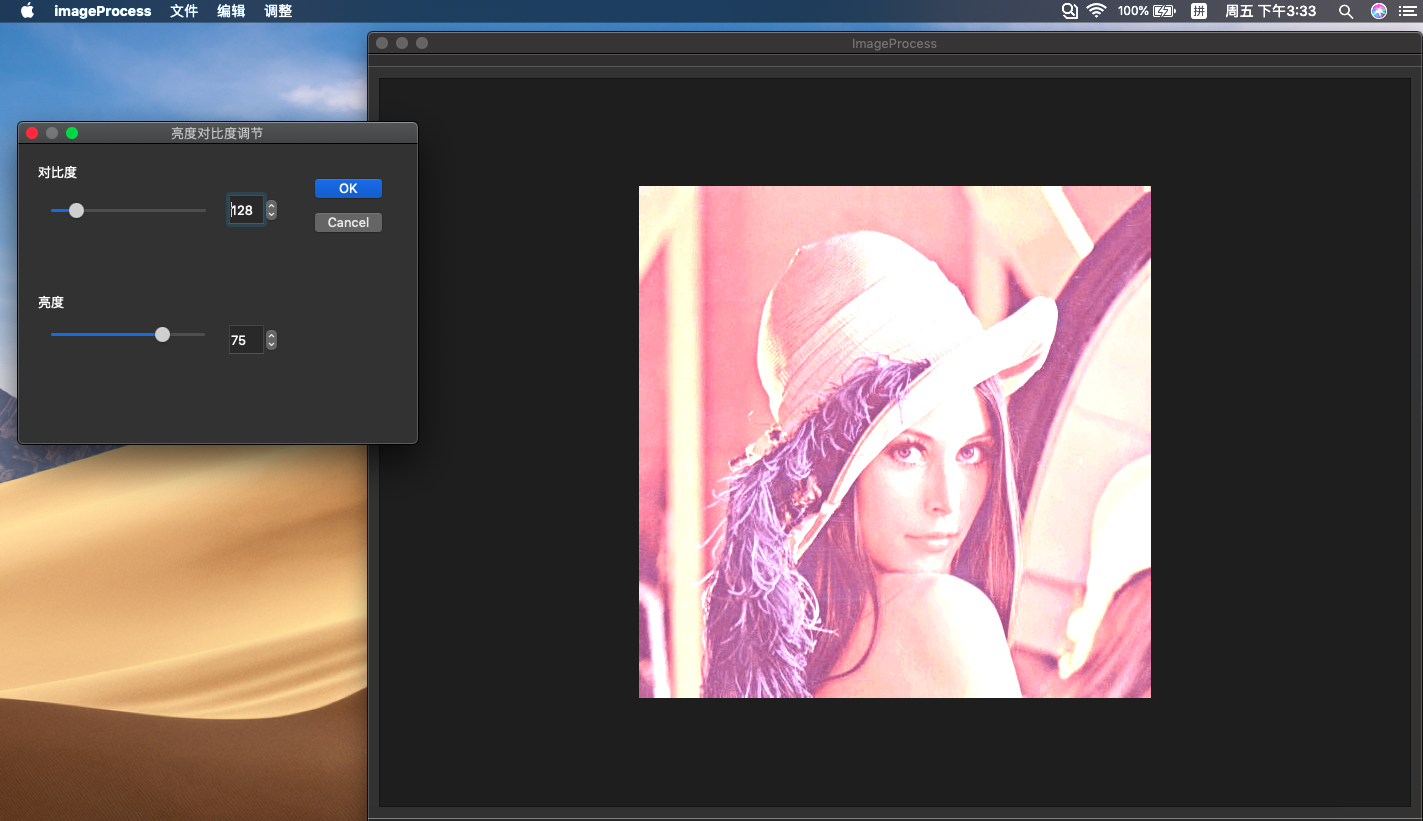
Task: Click the 亮度 label
Action: tap(51, 302)
